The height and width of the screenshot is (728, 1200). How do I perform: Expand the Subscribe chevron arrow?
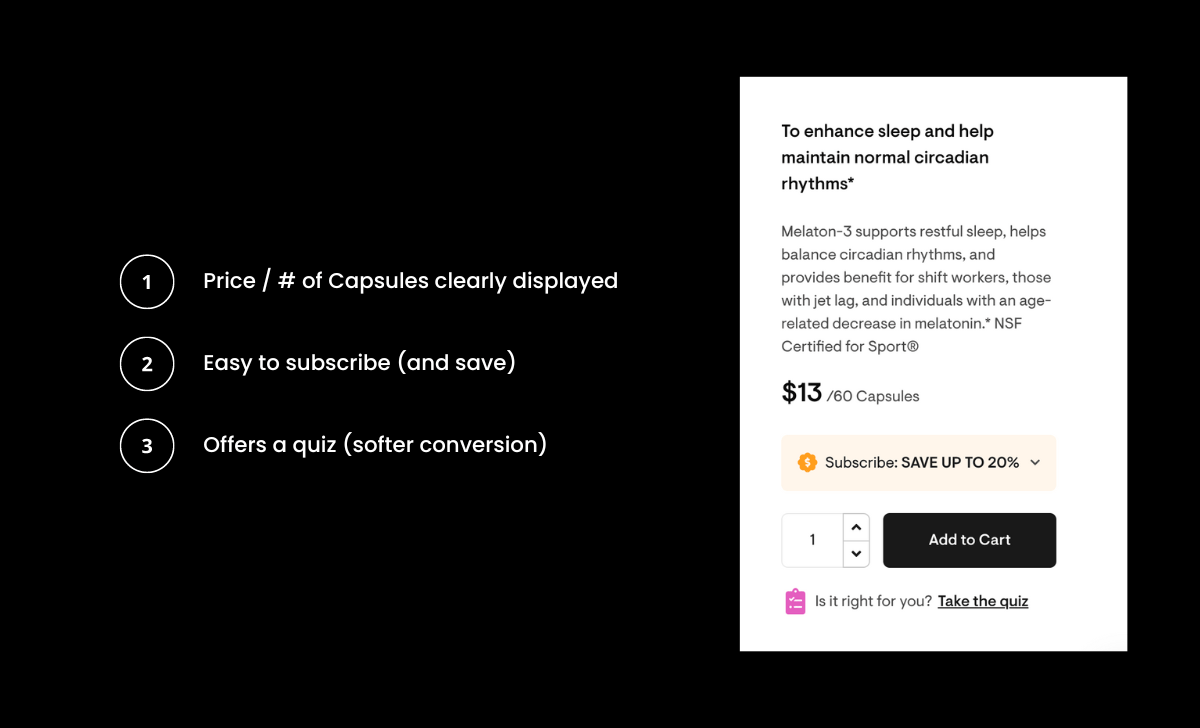point(1035,462)
